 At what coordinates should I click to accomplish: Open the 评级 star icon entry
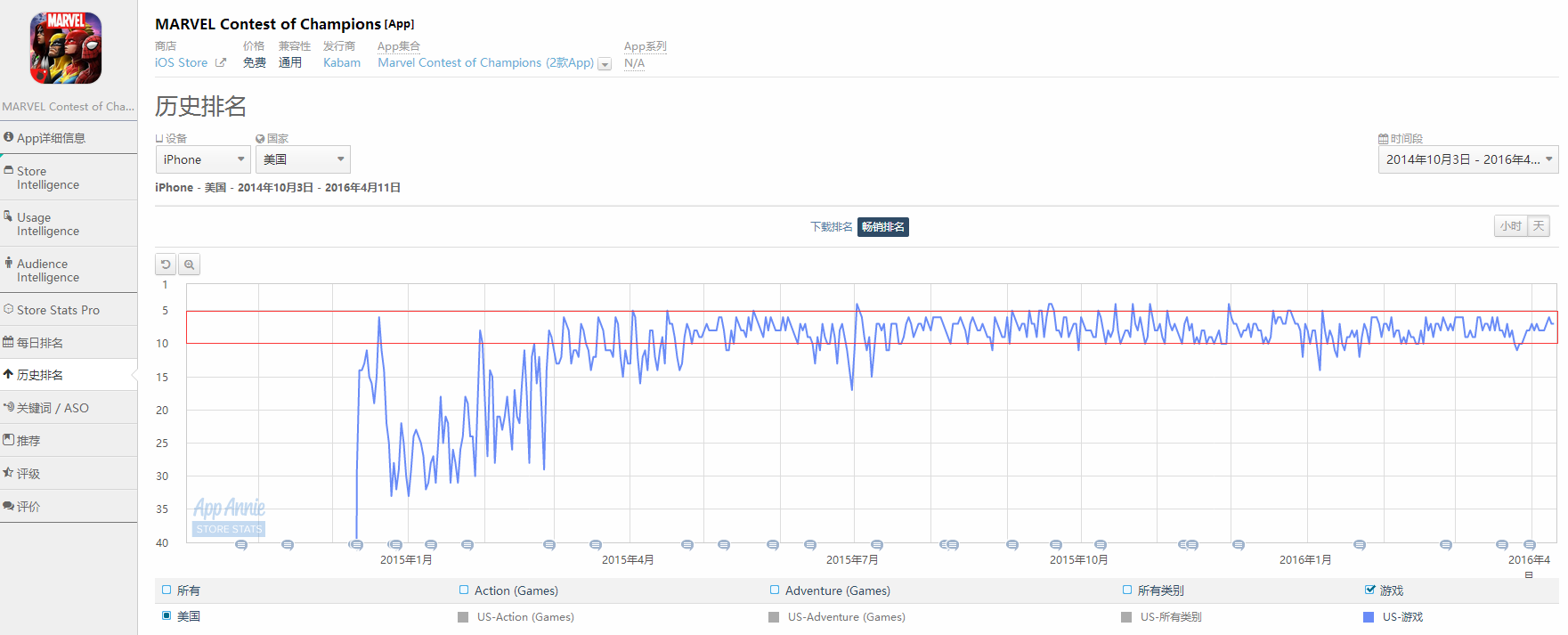coord(9,473)
